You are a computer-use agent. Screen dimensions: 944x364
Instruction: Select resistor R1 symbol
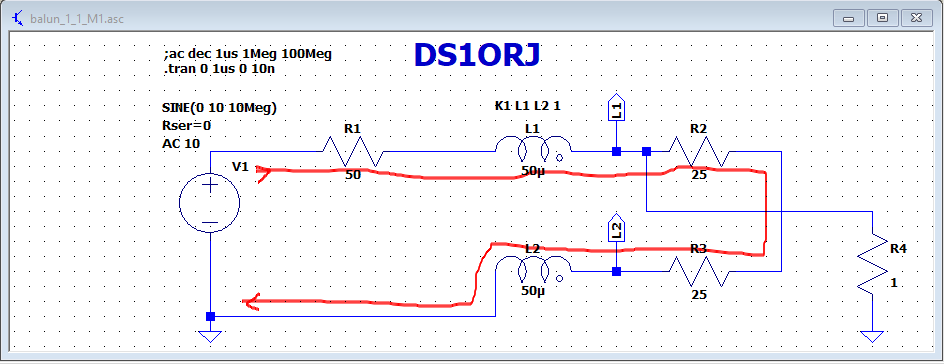pyautogui.click(x=353, y=152)
